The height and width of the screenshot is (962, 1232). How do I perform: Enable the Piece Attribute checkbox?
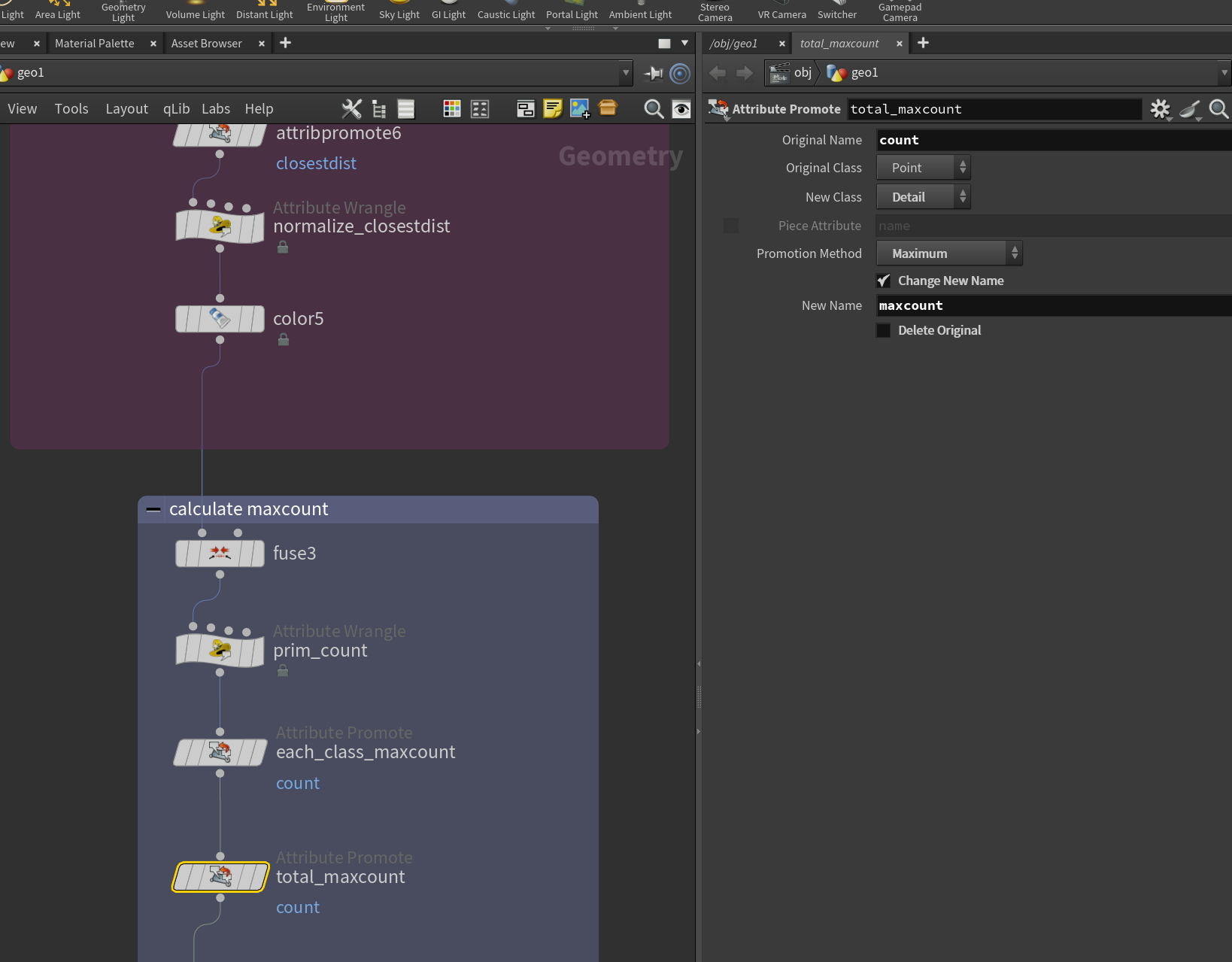731,226
